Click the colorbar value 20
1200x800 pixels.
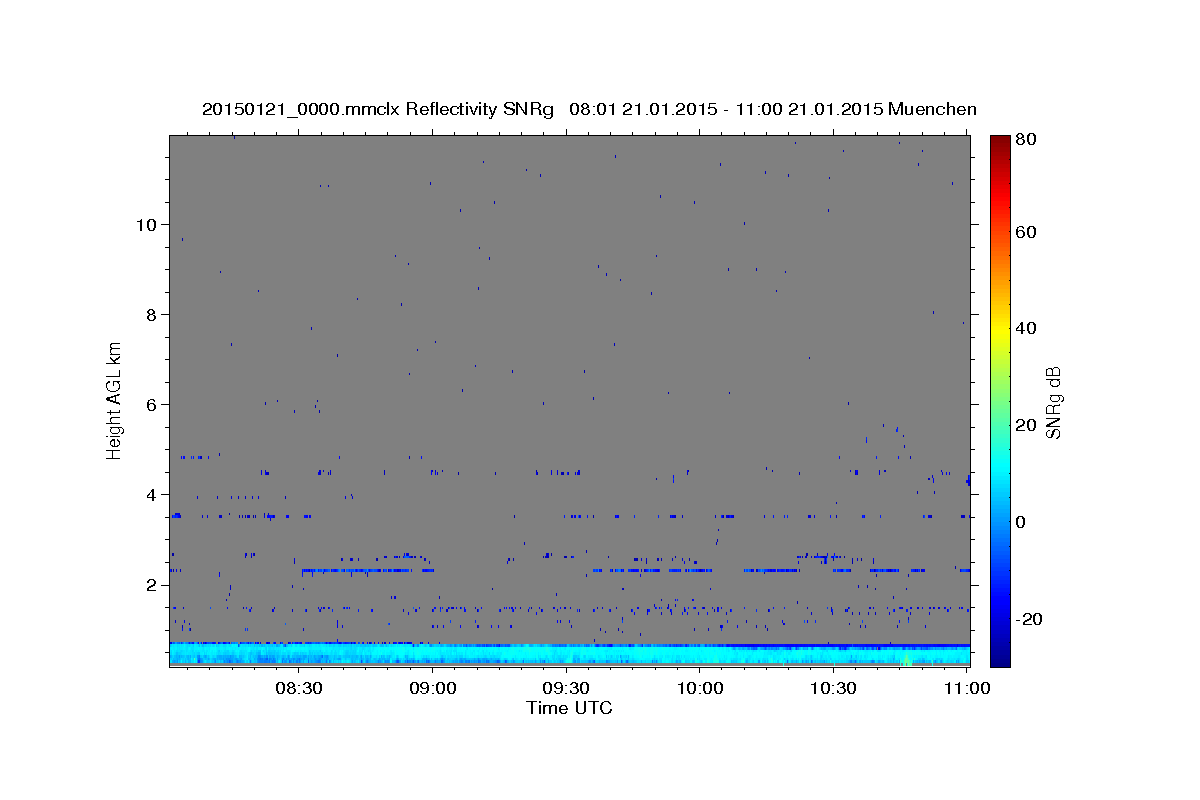pyautogui.click(x=1025, y=425)
